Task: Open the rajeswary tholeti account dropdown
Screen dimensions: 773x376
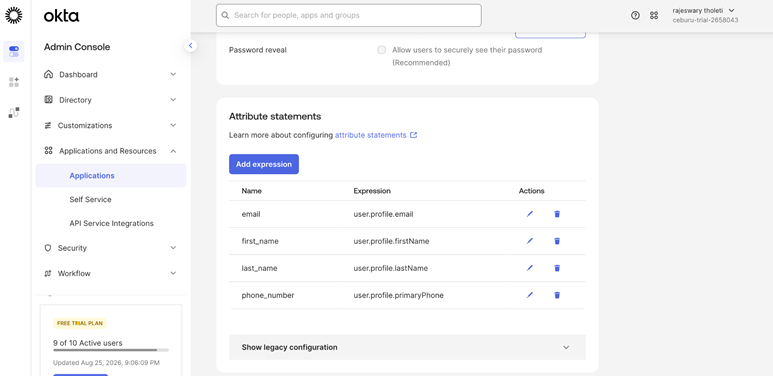Action: (x=704, y=10)
